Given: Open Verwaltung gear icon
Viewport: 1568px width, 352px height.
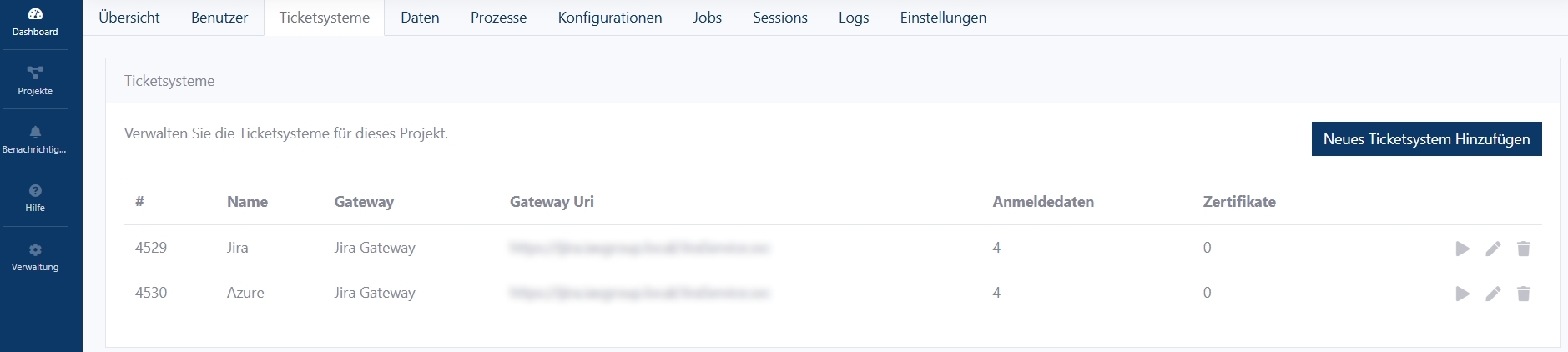Looking at the screenshot, I should (x=35, y=249).
